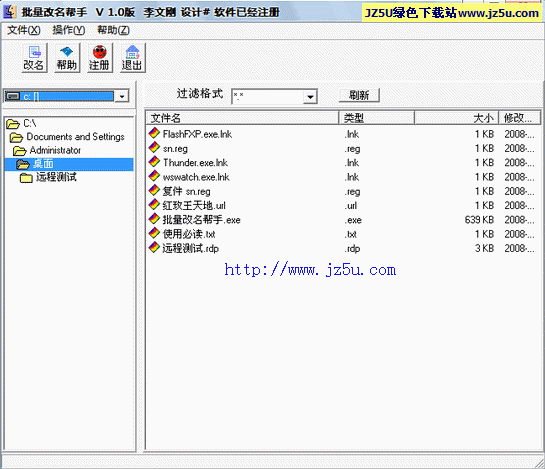Click the .url type cell
545x469 pixels.
click(351, 206)
